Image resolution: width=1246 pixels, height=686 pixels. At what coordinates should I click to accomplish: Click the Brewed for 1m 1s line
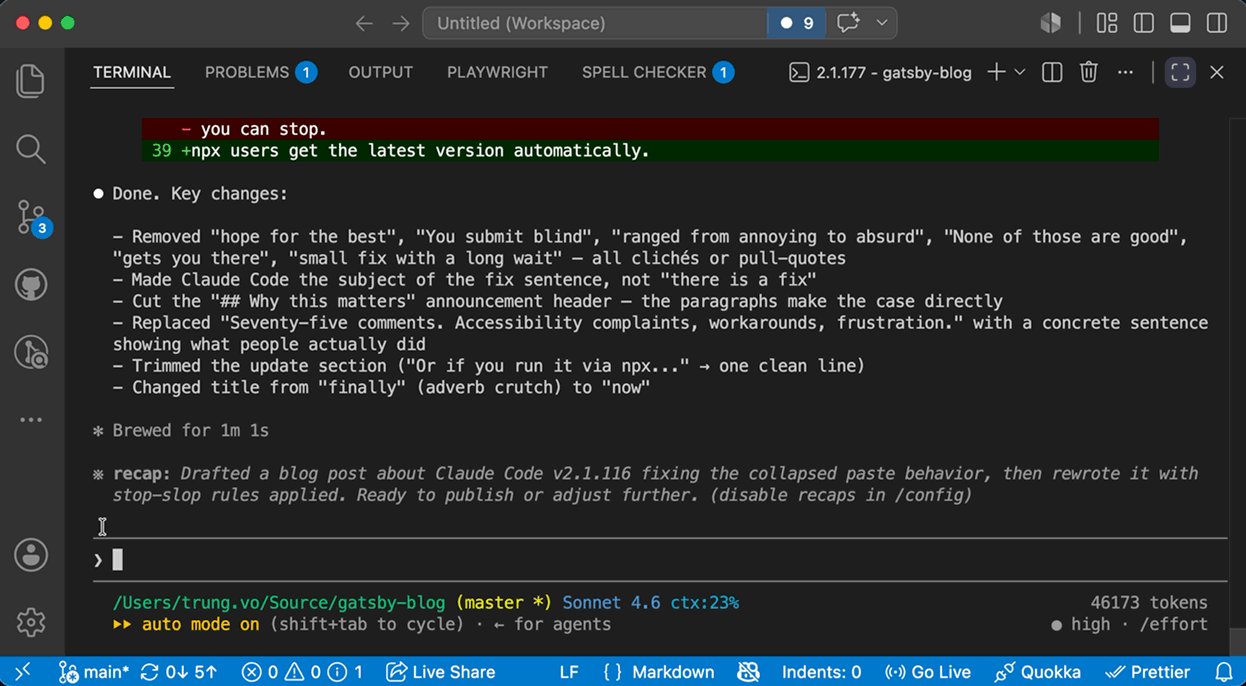[x=181, y=431]
